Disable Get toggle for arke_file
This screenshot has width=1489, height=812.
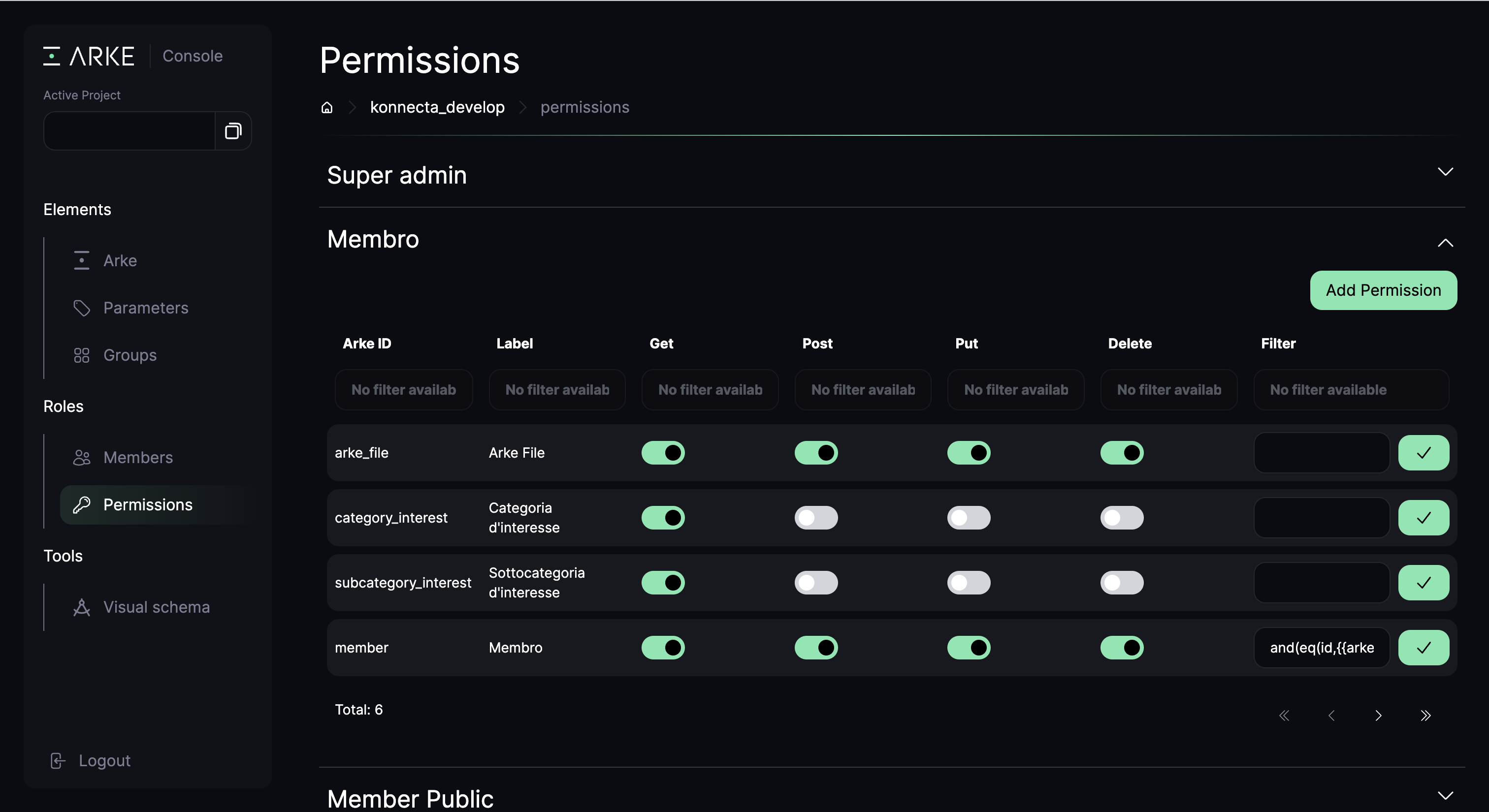point(662,453)
